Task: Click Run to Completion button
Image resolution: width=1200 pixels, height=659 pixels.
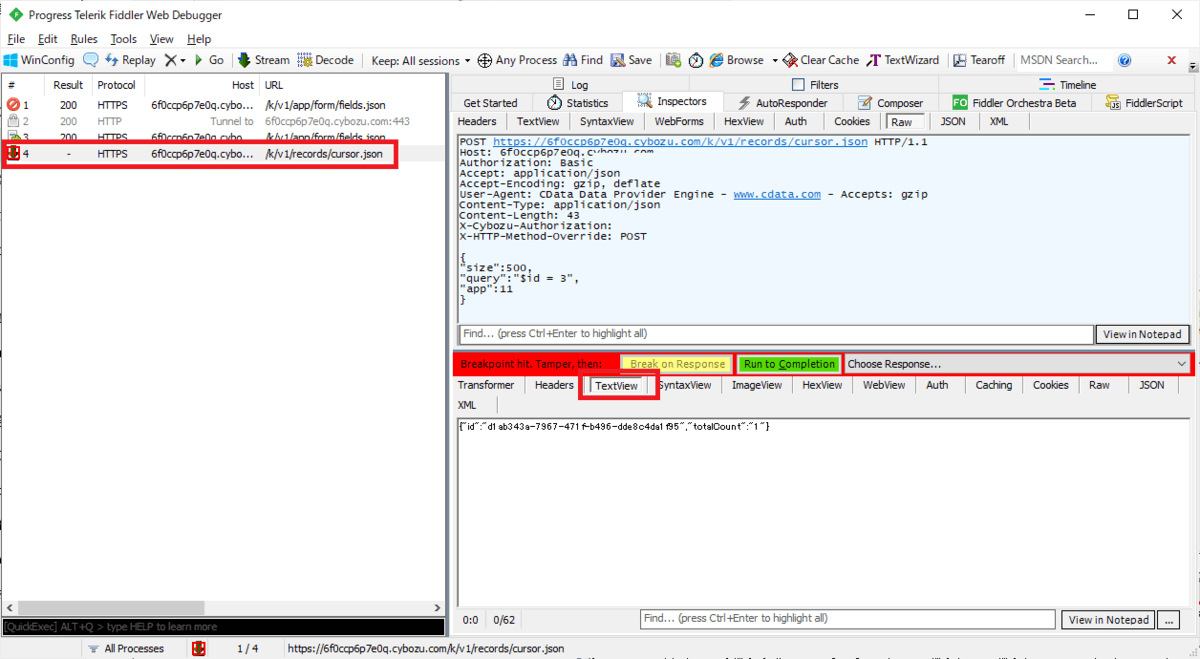Action: pos(789,364)
